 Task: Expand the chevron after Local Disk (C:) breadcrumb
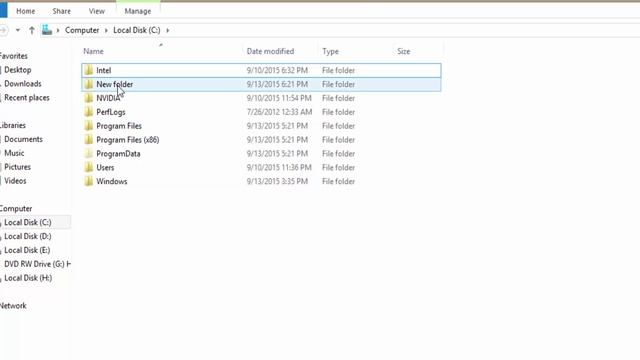click(x=167, y=30)
